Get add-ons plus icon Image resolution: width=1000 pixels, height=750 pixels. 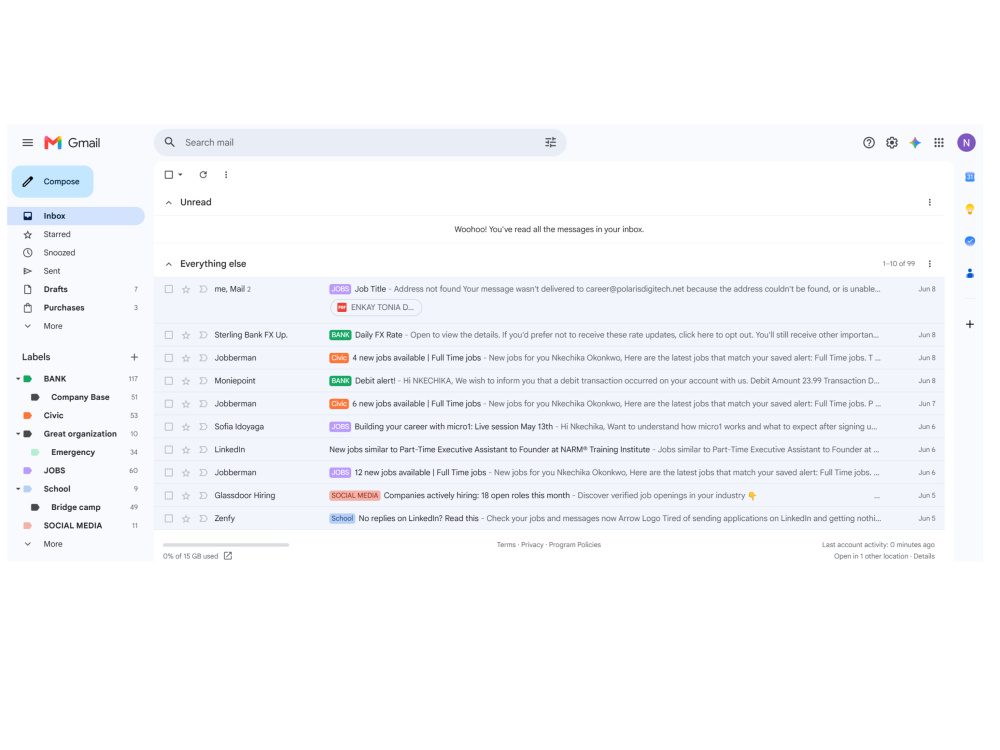tap(969, 325)
